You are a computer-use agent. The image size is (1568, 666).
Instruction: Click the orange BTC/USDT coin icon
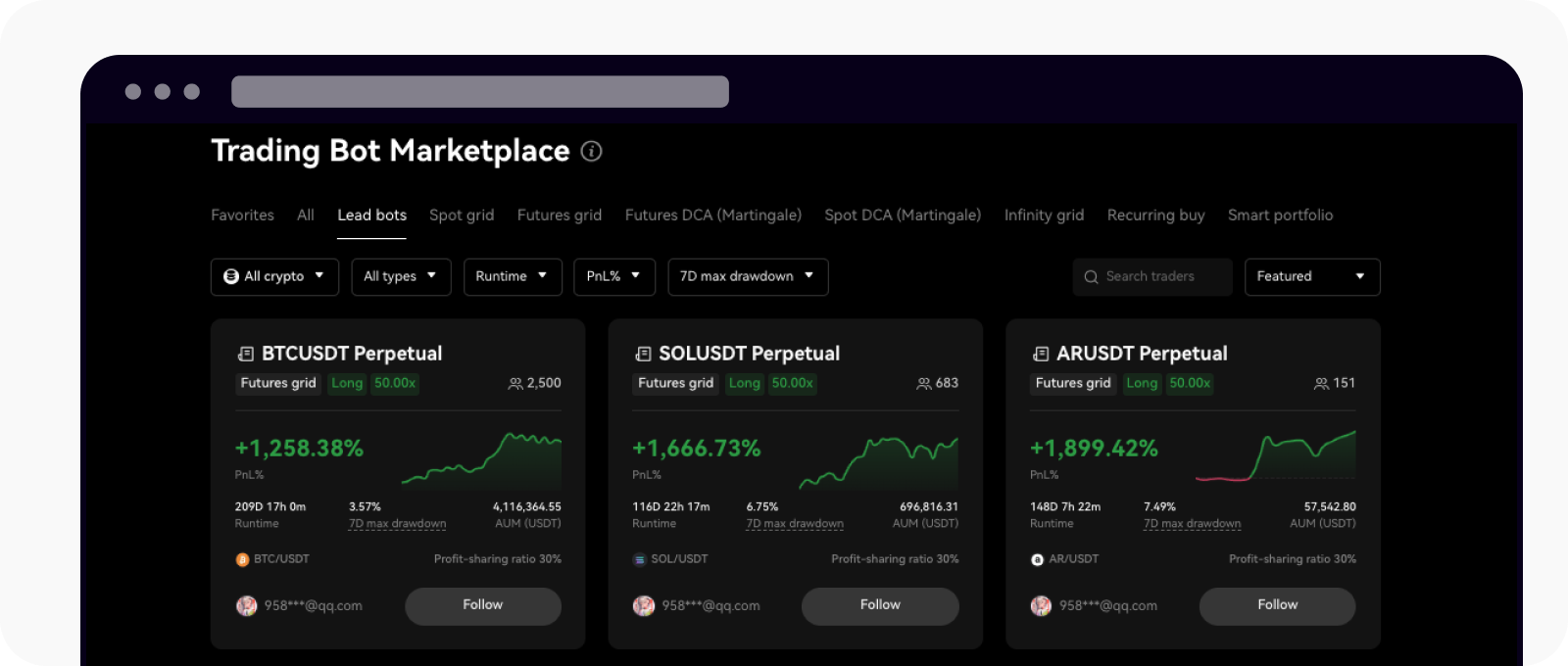click(242, 559)
